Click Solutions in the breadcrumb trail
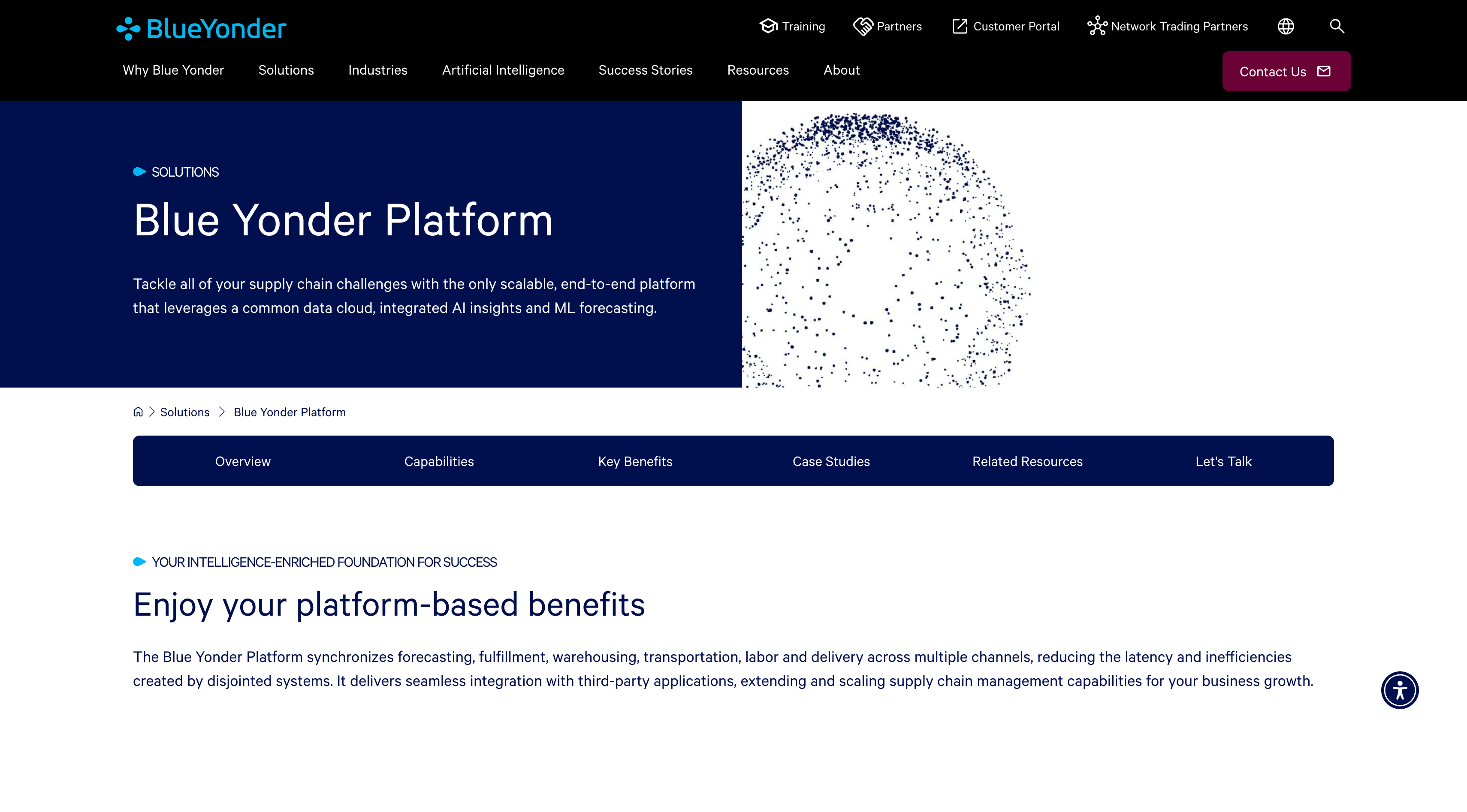The height and width of the screenshot is (812, 1467). 184,412
